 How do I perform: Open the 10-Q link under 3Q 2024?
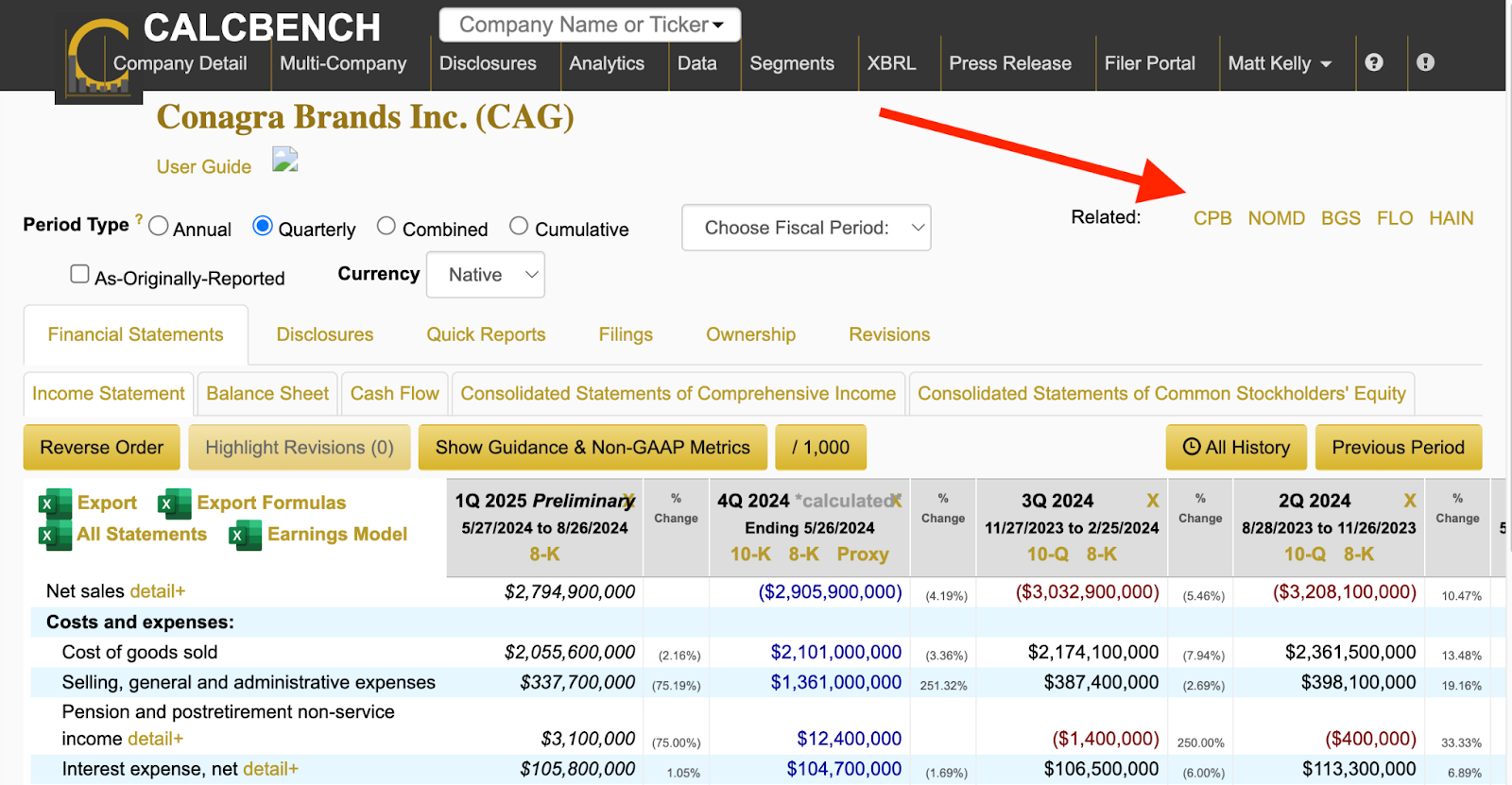1048,555
